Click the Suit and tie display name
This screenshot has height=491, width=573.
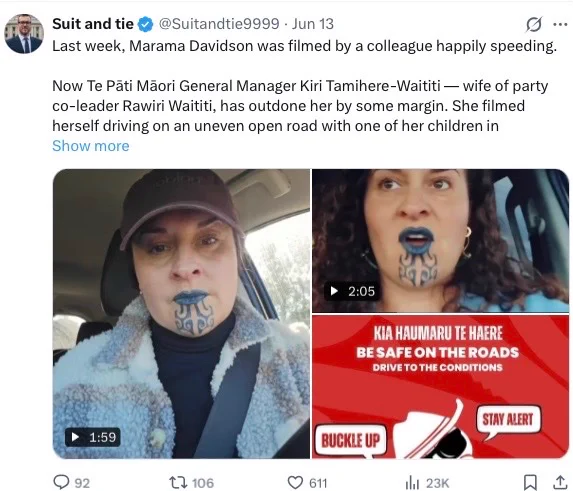click(x=93, y=24)
